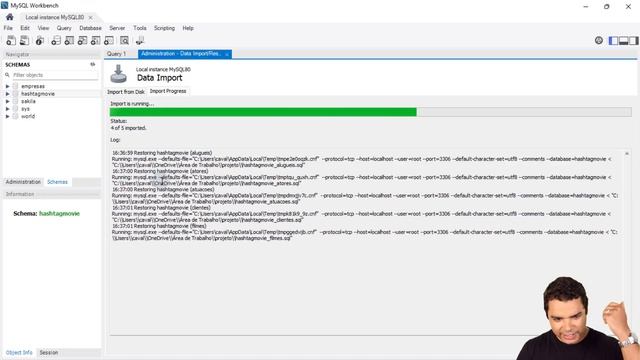Open the Database menu
640x360 pixels.
[x=90, y=28]
